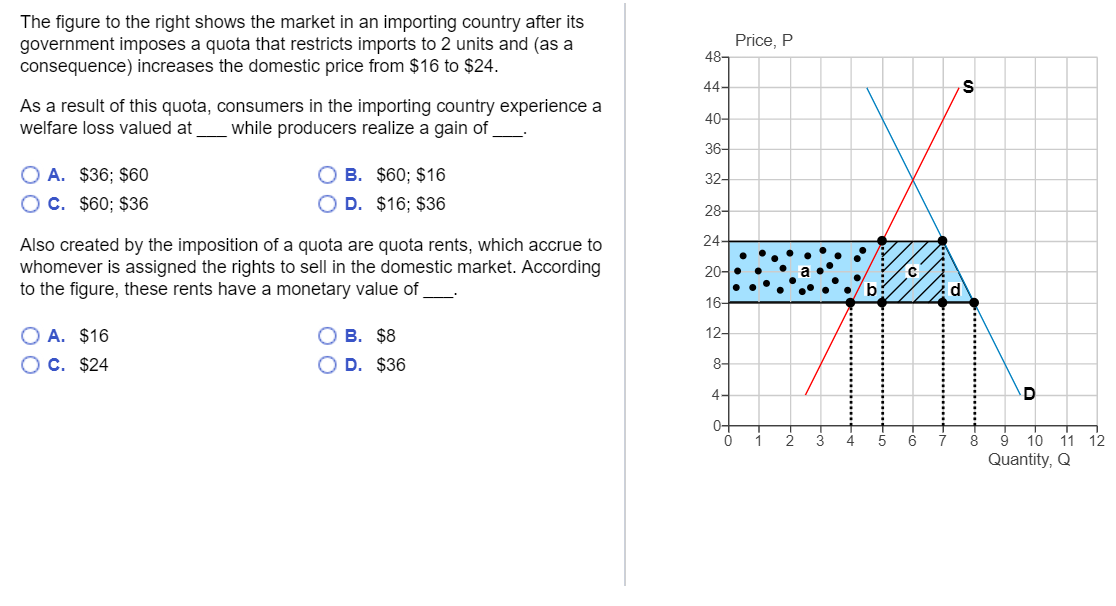Select answer D. $16; $36
Image resolution: width=1116 pixels, height=606 pixels.
pos(327,203)
